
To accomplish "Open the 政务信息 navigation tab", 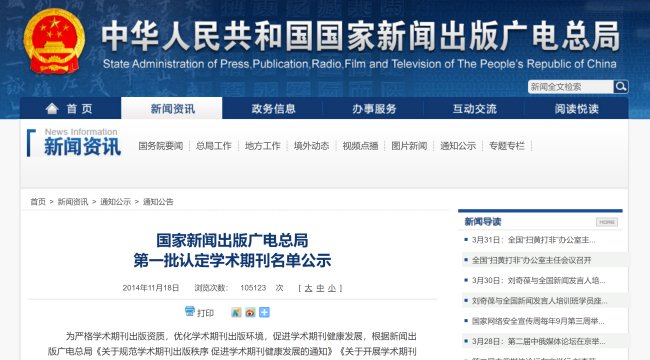I will 273,108.
